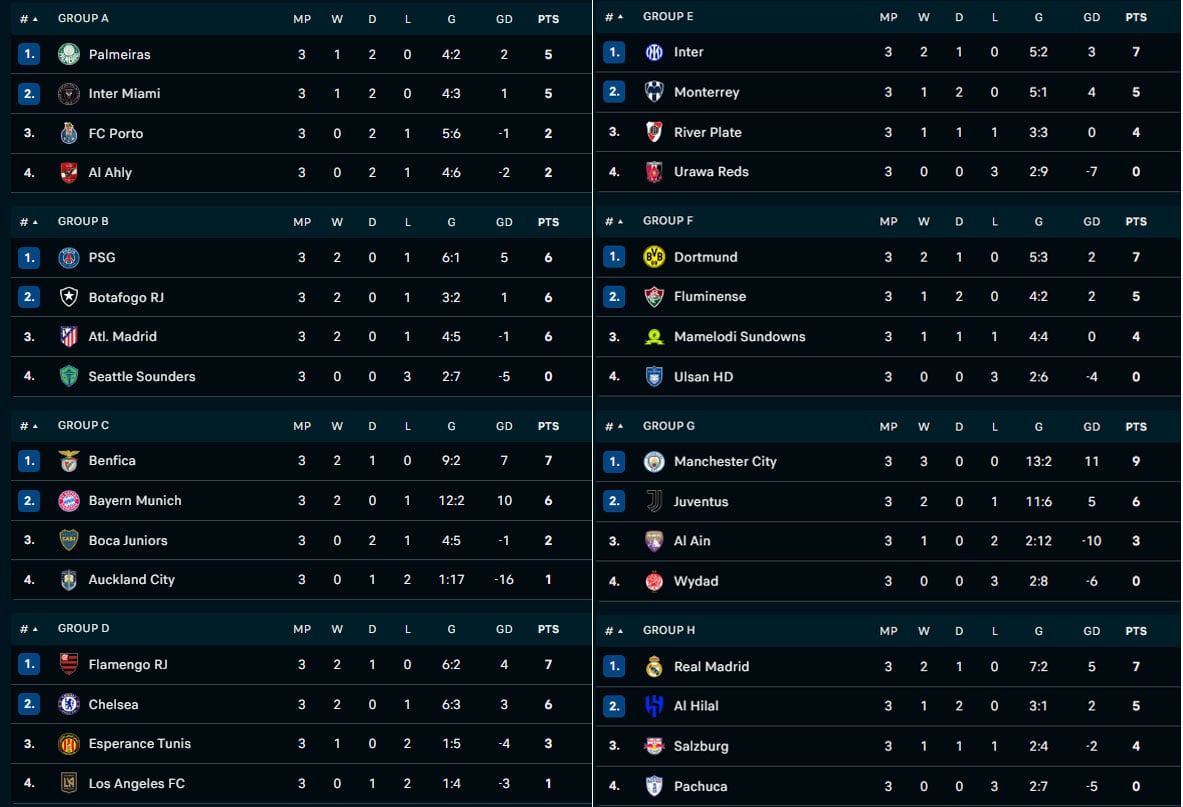Open Inter Miami team link
Image resolution: width=1183 pixels, height=807 pixels.
pyautogui.click(x=124, y=94)
